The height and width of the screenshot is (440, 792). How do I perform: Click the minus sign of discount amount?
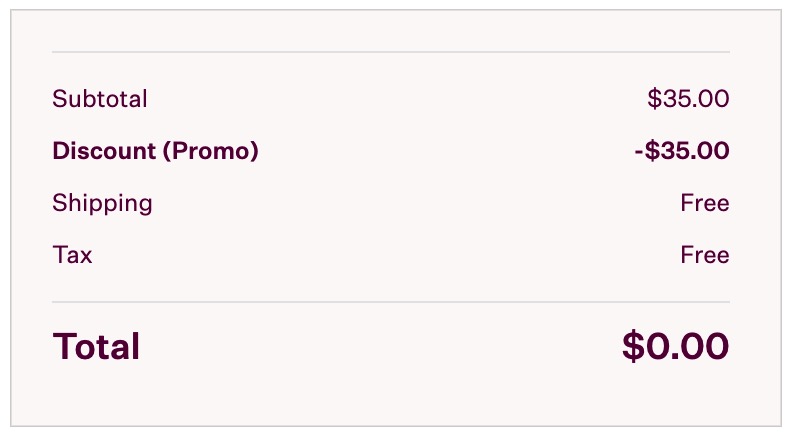(x=638, y=152)
